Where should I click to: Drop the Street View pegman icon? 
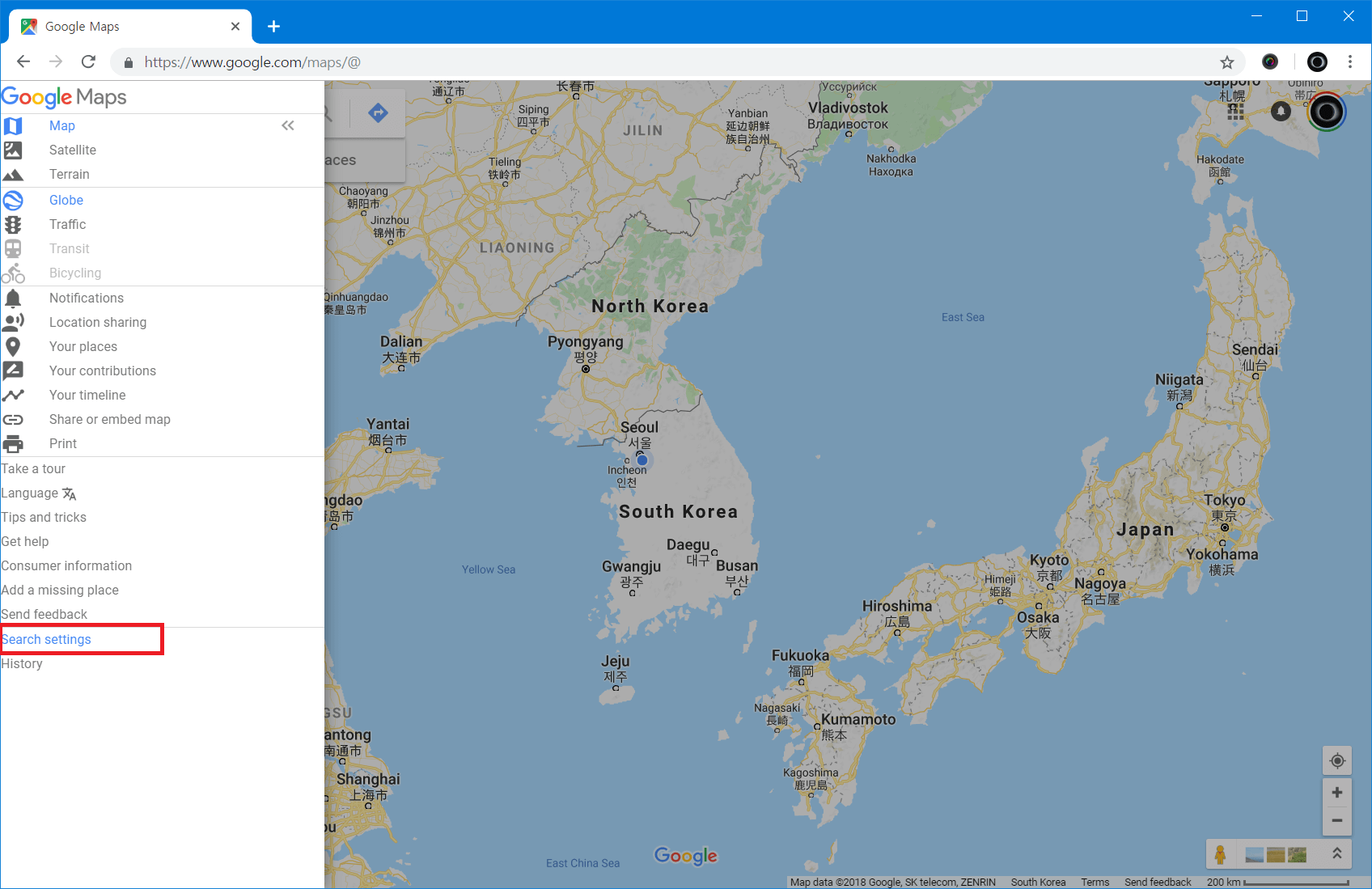tap(1220, 854)
